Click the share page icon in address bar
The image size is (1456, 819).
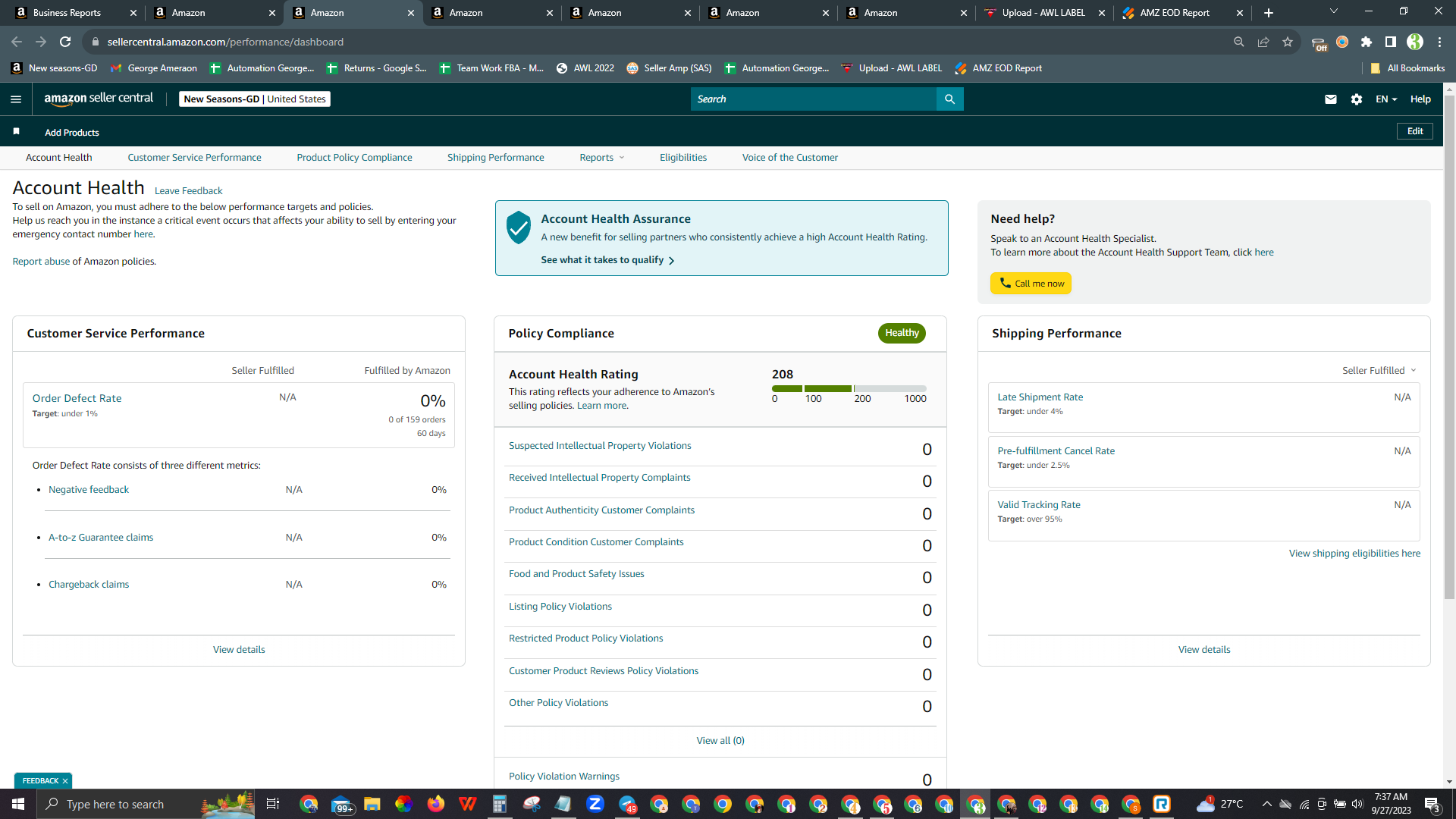click(1263, 42)
